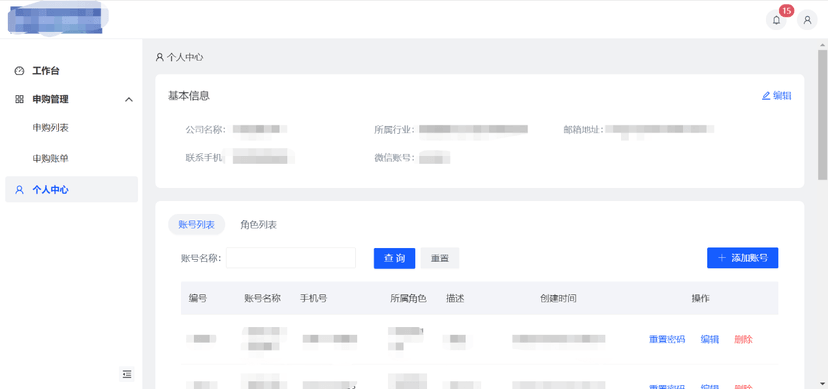Switch to the 账号列表 tab
The height and width of the screenshot is (389, 828).
point(196,225)
